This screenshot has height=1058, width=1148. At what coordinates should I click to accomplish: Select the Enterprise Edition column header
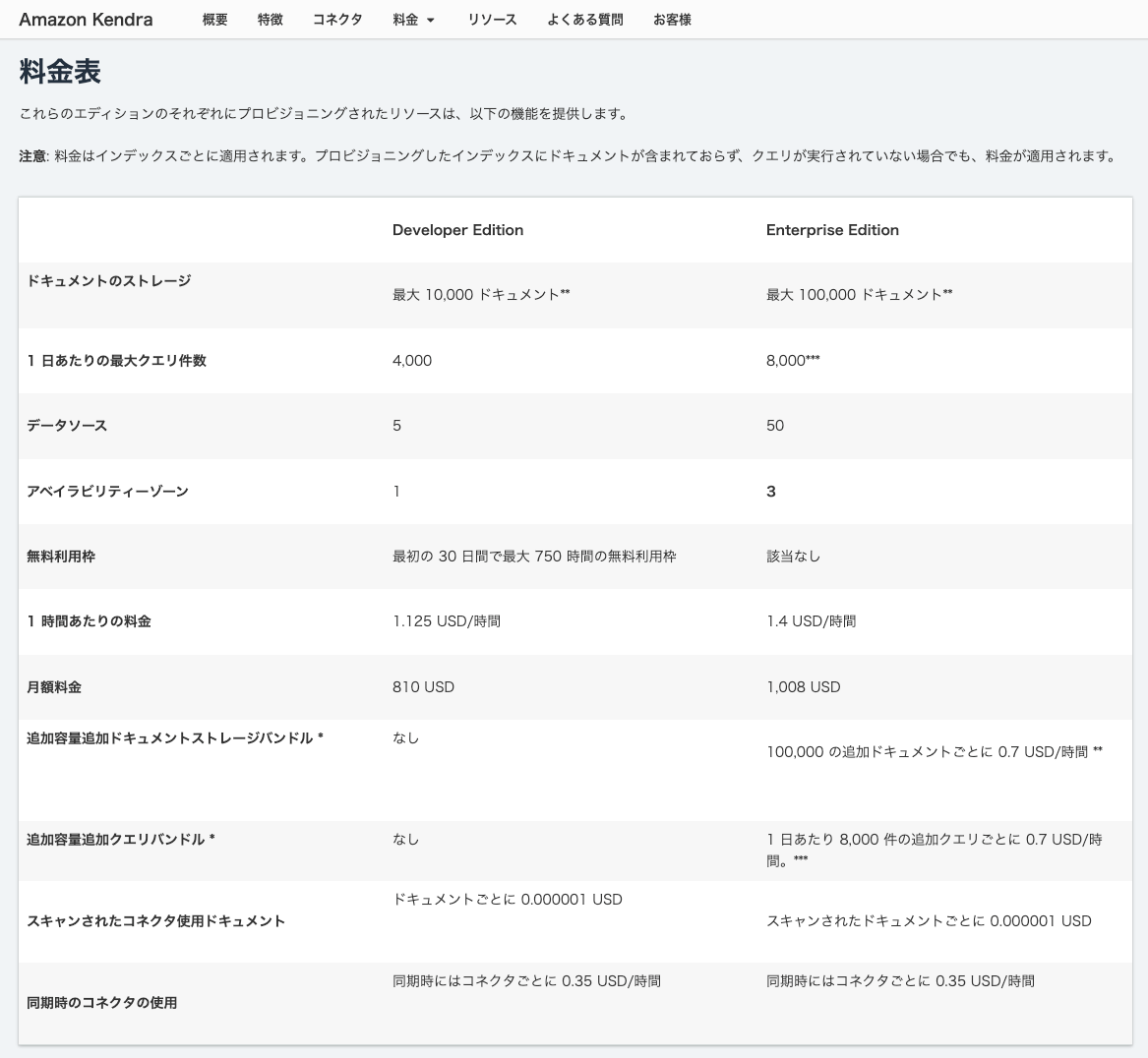pos(832,230)
